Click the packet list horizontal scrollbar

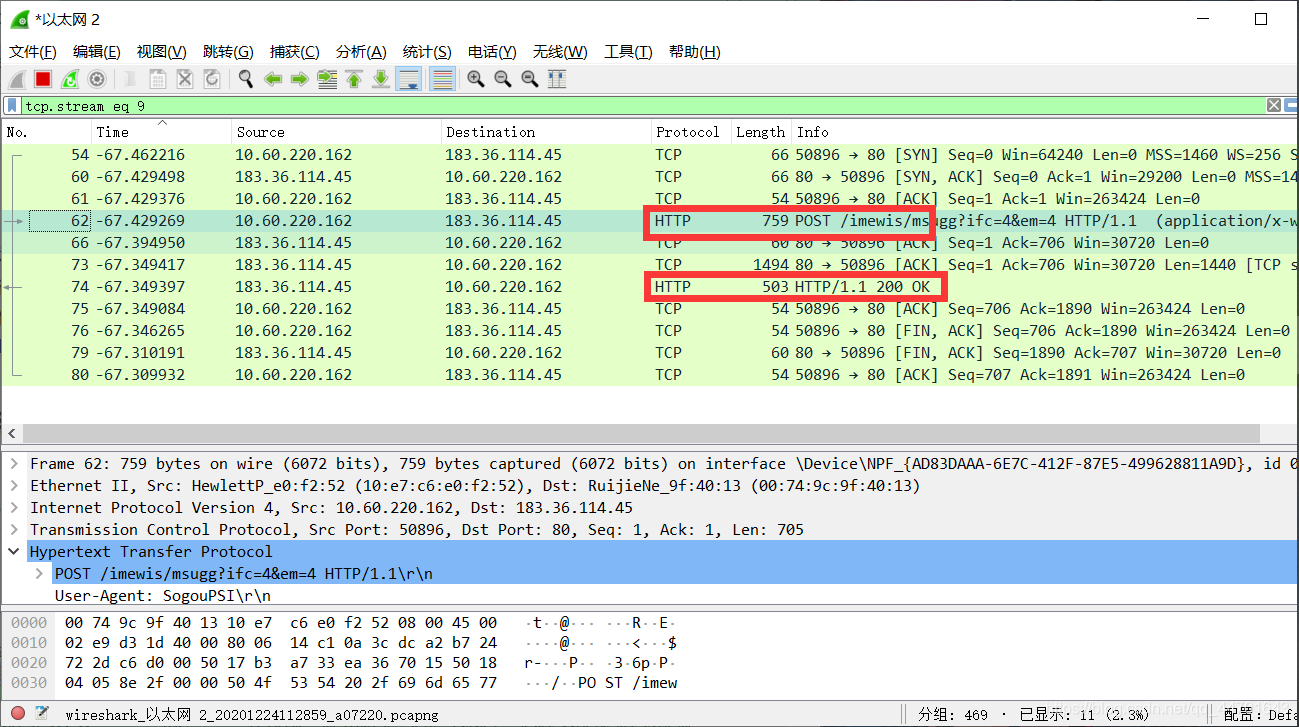coord(640,434)
